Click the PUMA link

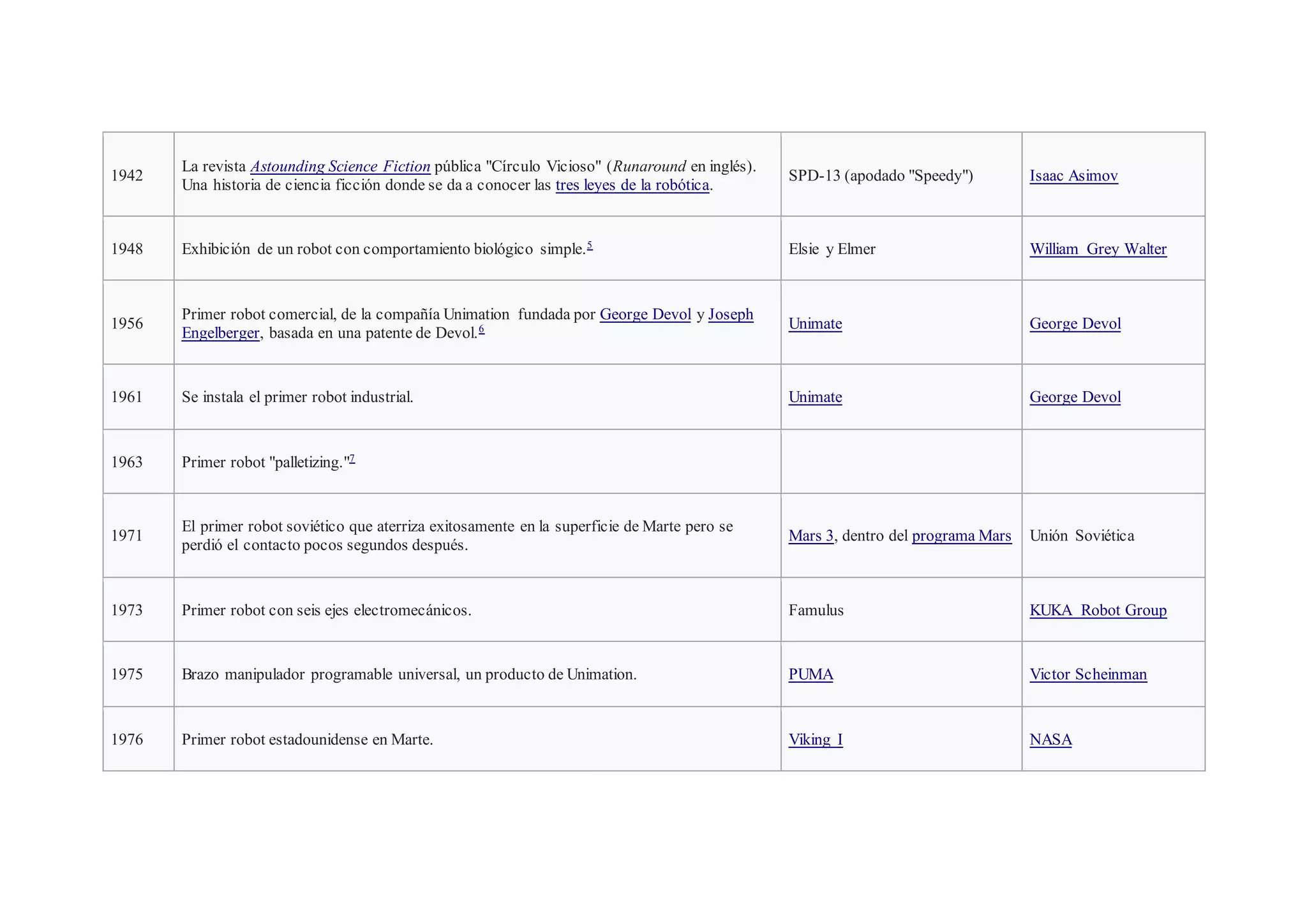click(810, 674)
